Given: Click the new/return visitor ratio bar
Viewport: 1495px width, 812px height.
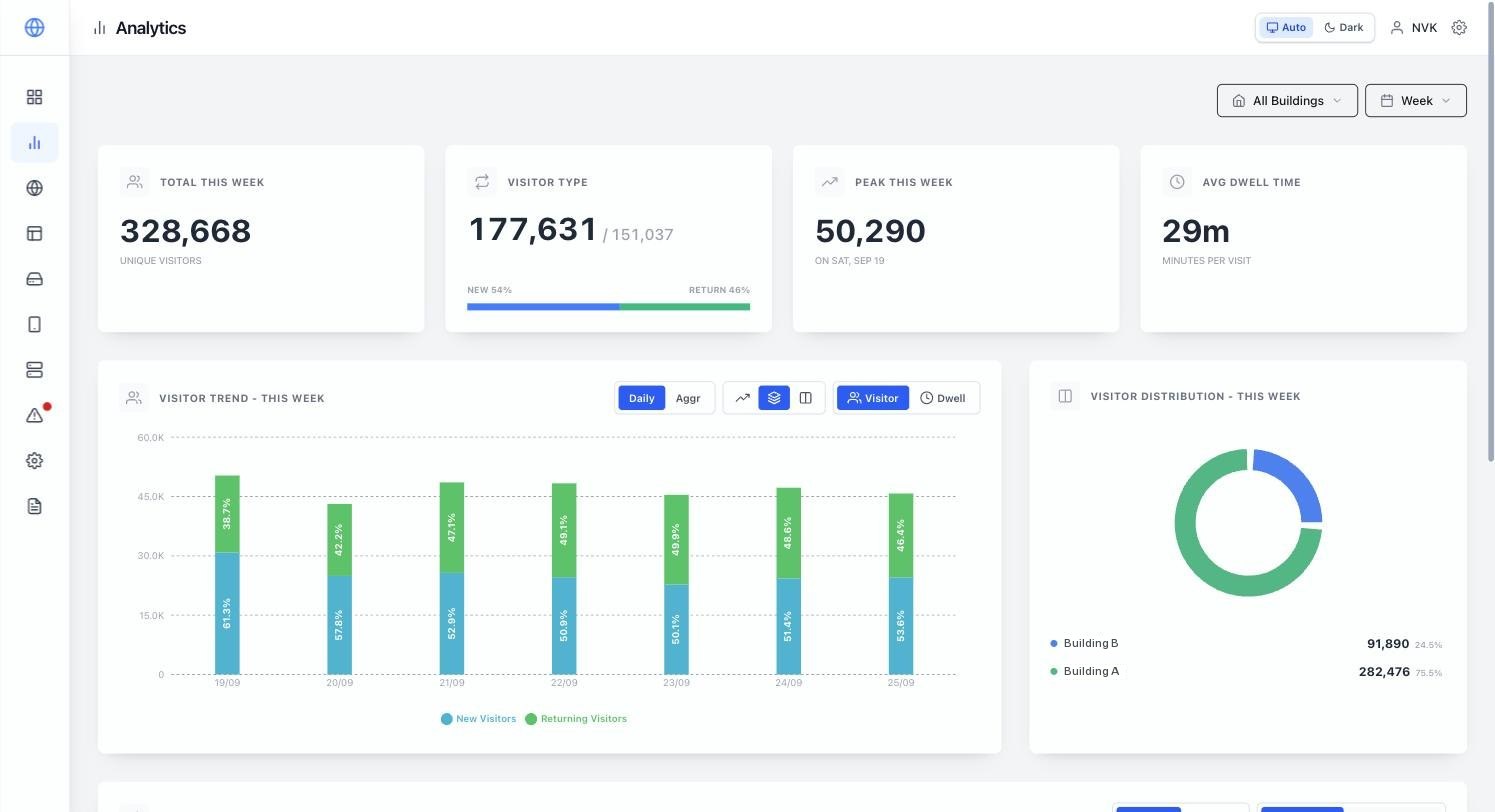Looking at the screenshot, I should click(608, 307).
